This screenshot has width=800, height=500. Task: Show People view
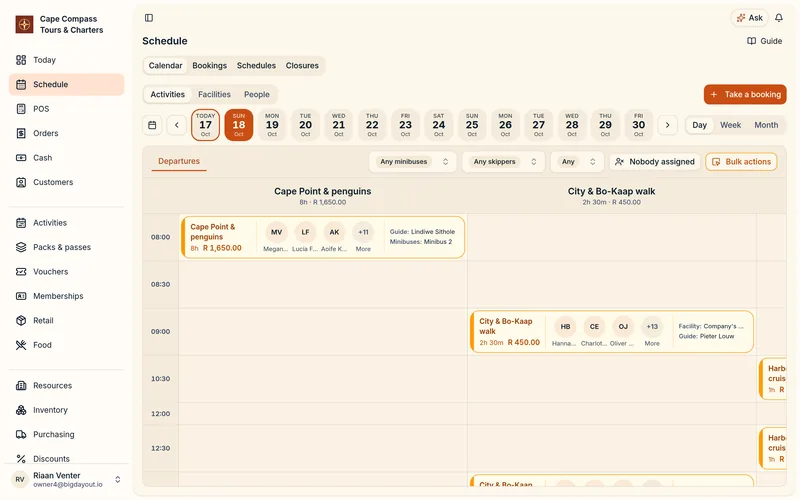[257, 94]
